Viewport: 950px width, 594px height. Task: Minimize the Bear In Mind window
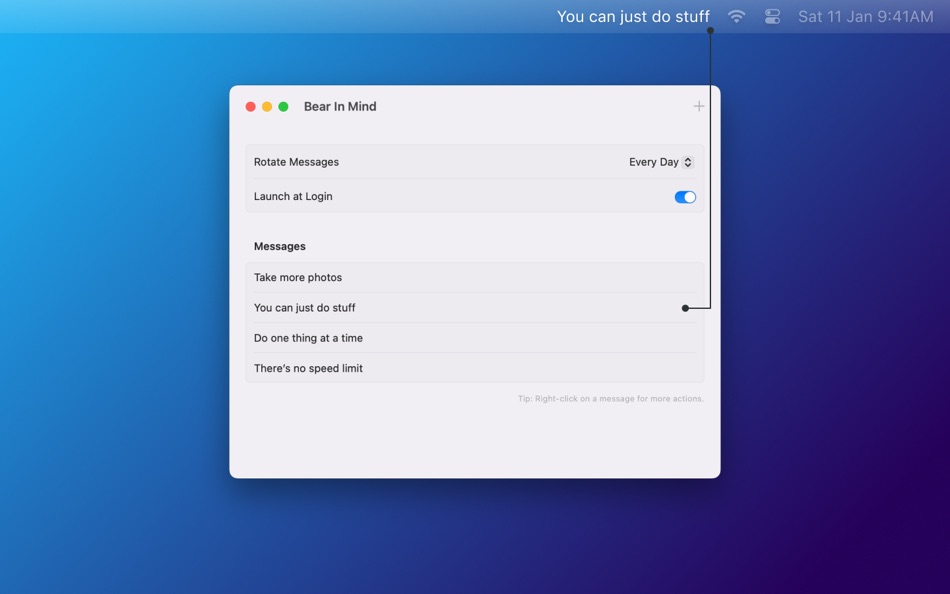(267, 107)
